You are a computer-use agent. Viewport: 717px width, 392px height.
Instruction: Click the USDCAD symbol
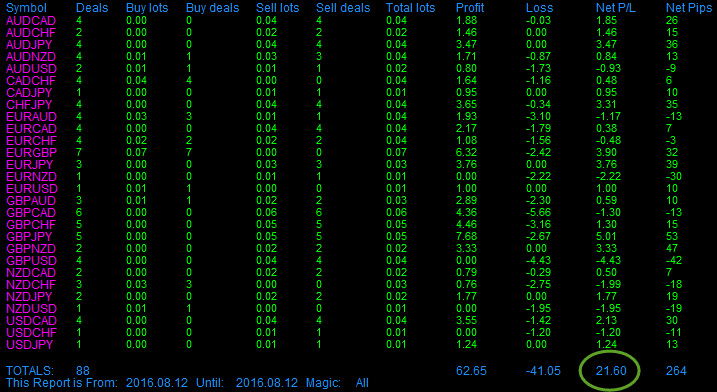click(32, 320)
